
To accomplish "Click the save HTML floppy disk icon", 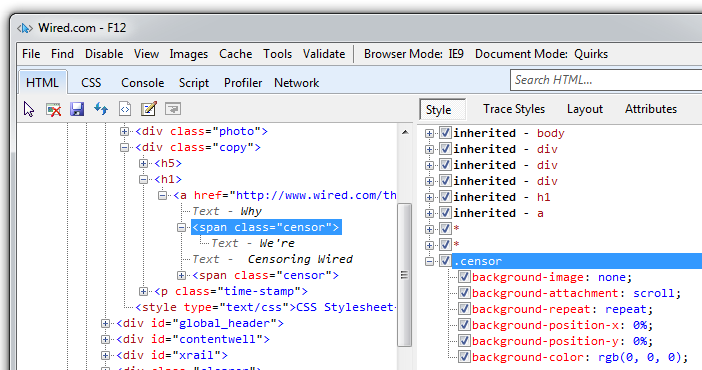I will 77,109.
